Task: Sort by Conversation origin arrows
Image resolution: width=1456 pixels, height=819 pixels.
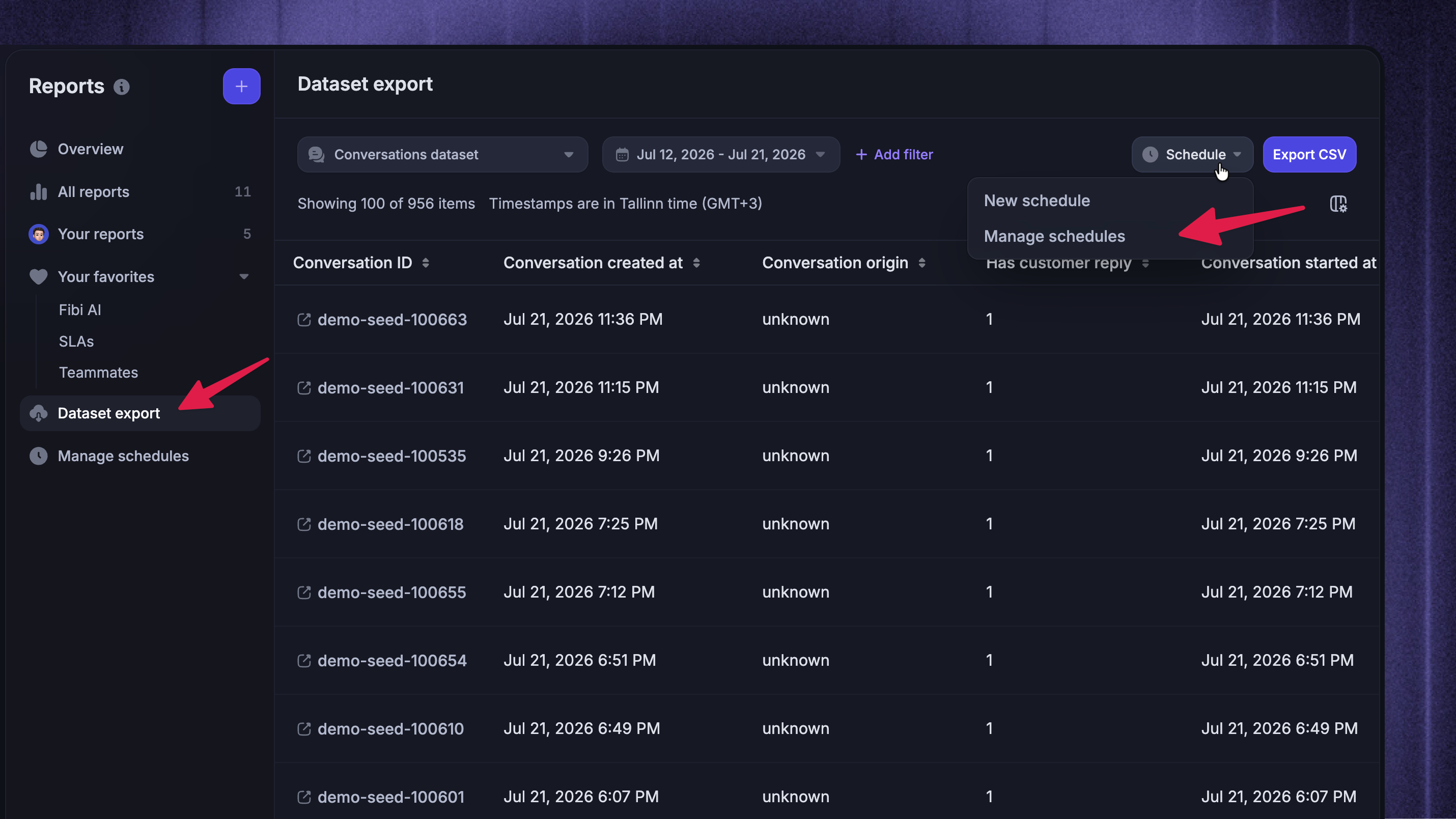Action: pos(922,263)
